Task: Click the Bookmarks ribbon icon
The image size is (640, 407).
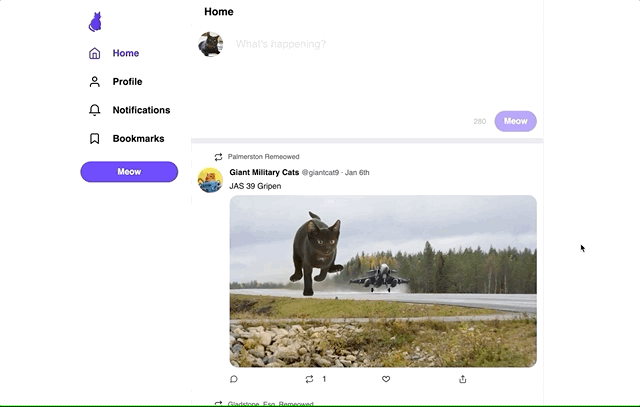Action: [94, 139]
